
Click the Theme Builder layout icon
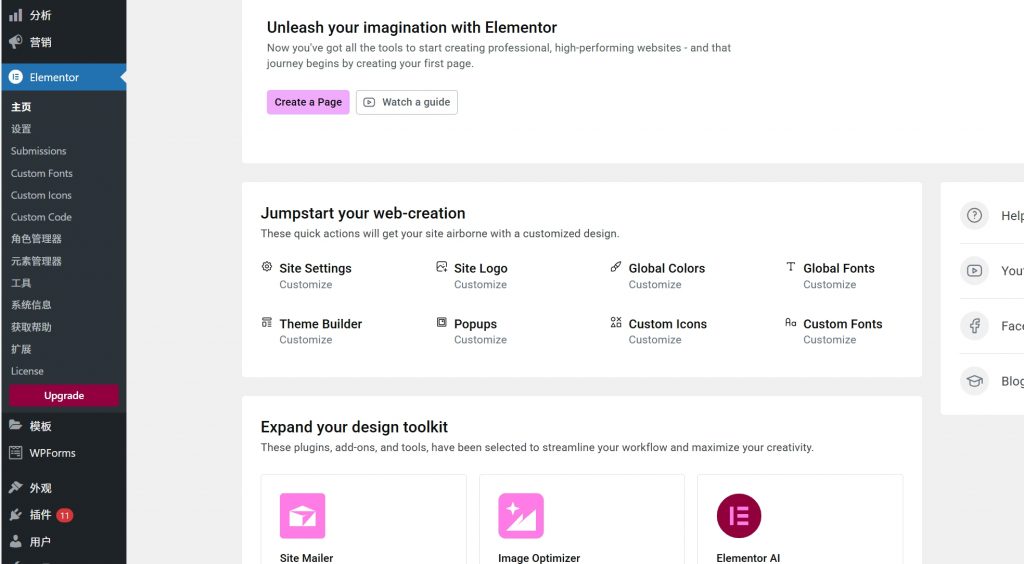(266, 322)
